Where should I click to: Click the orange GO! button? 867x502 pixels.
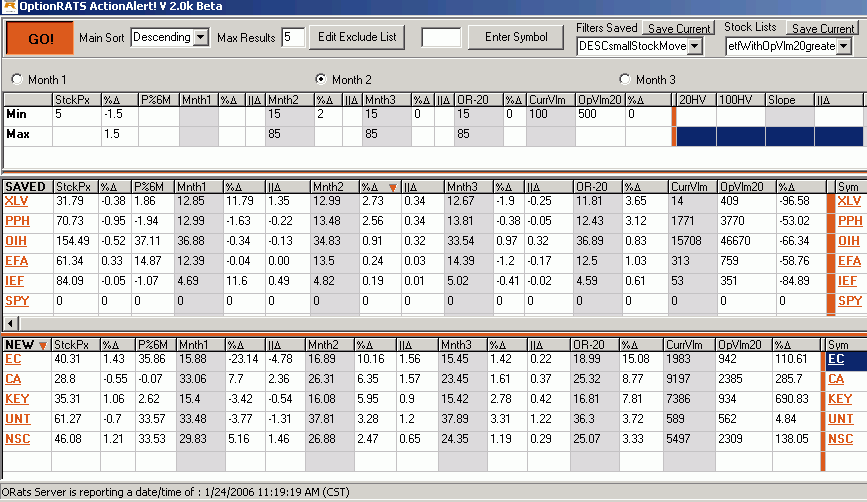click(x=40, y=38)
